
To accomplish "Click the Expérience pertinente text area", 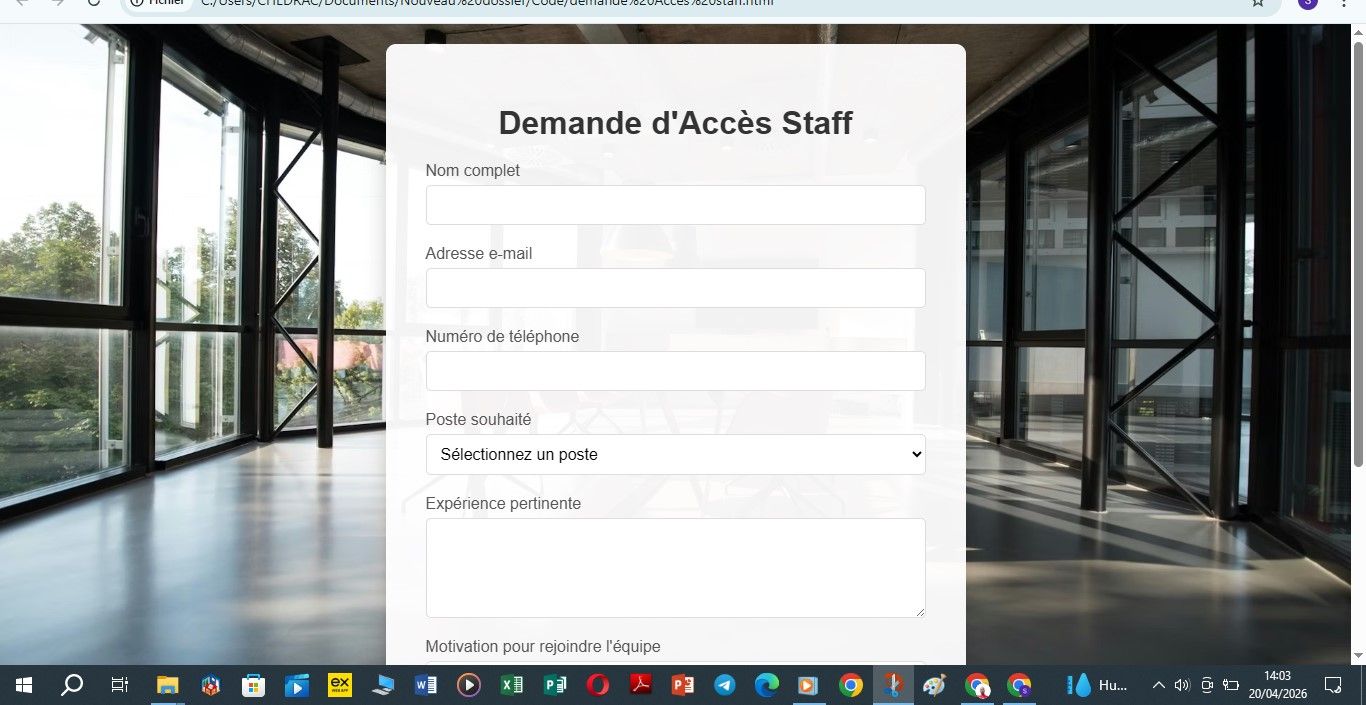I will pyautogui.click(x=675, y=568).
